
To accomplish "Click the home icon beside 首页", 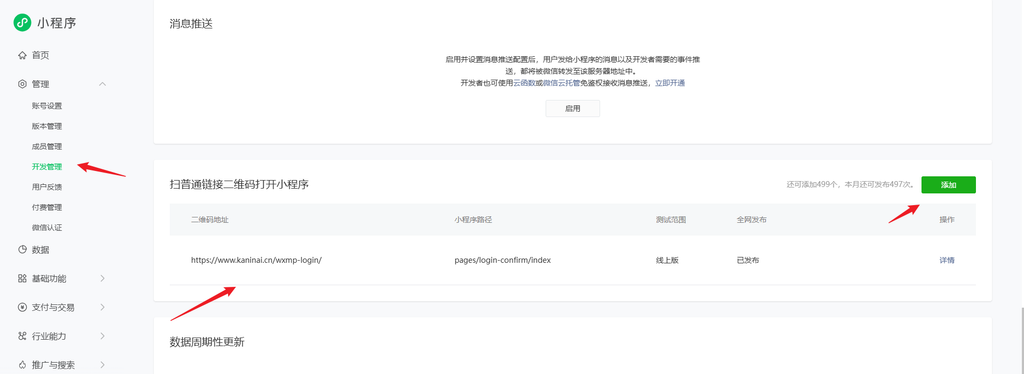I will pos(22,55).
